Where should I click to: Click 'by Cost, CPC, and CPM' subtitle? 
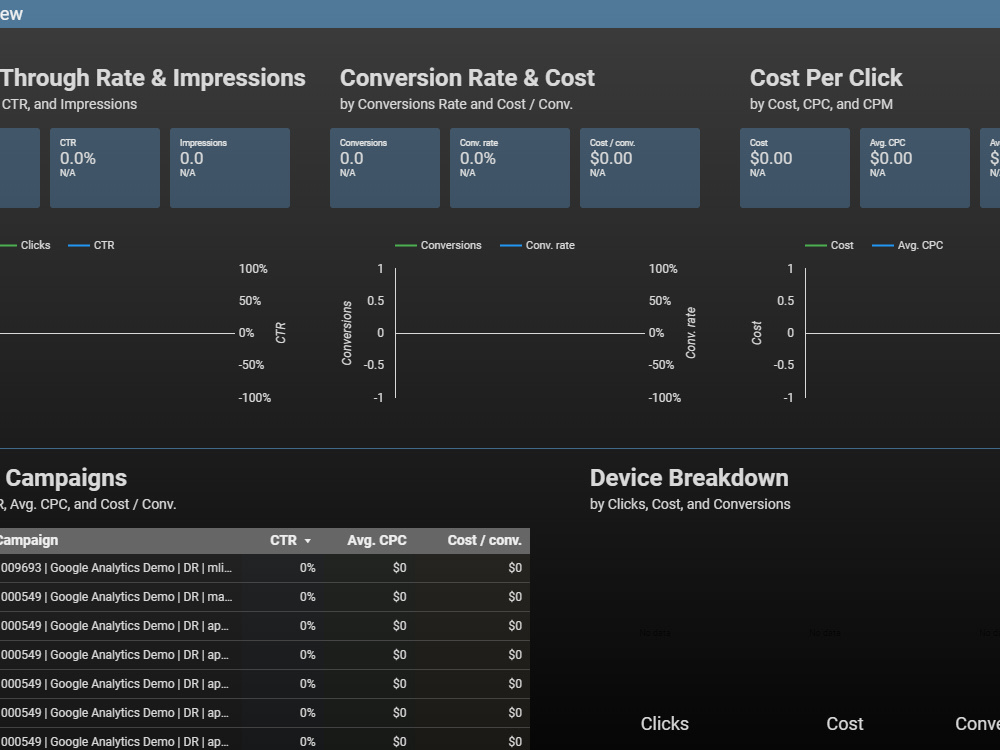[821, 104]
